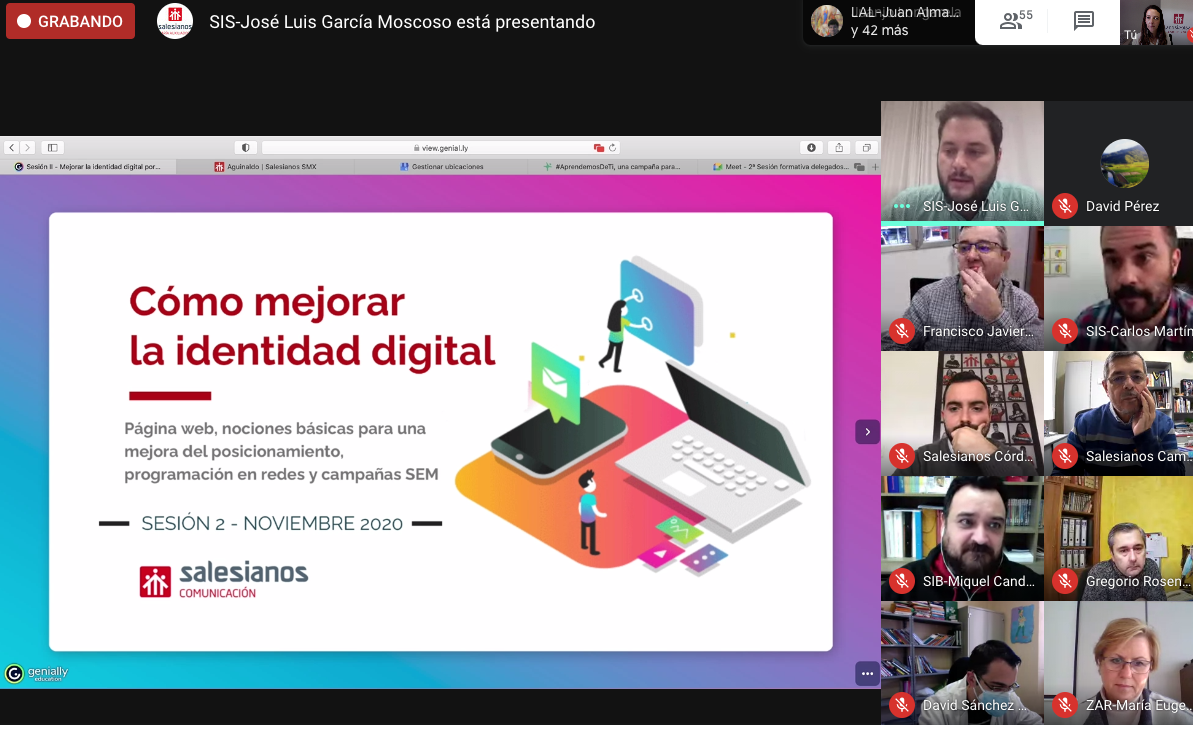Viewport: 1193px width, 733px height.
Task: Click muted mic icon on David Pérez
Action: click(1065, 206)
